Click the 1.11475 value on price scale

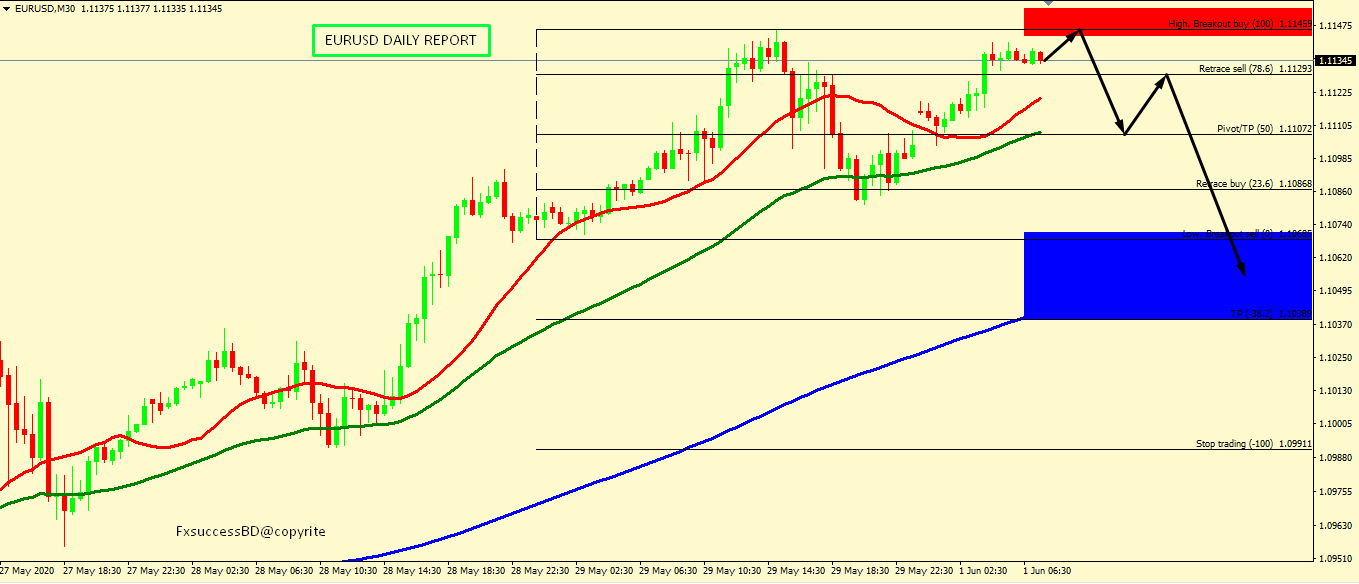pyautogui.click(x=1336, y=25)
